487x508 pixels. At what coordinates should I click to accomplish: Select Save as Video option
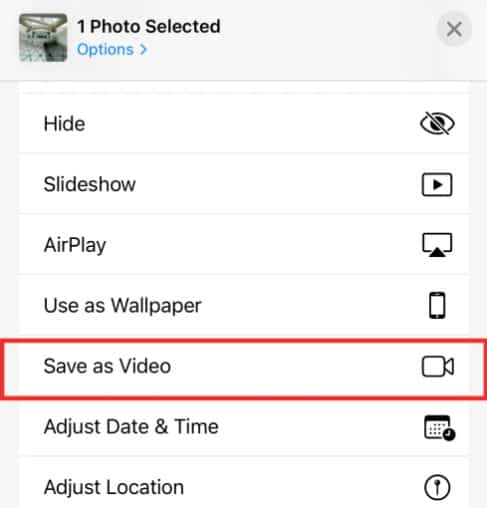[x=244, y=366]
